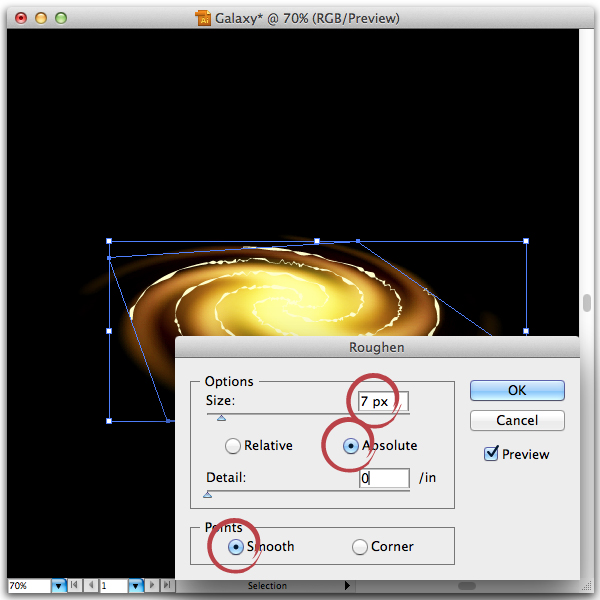Click OK in the Roughen dialog
The width and height of the screenshot is (600, 600).
tap(517, 390)
